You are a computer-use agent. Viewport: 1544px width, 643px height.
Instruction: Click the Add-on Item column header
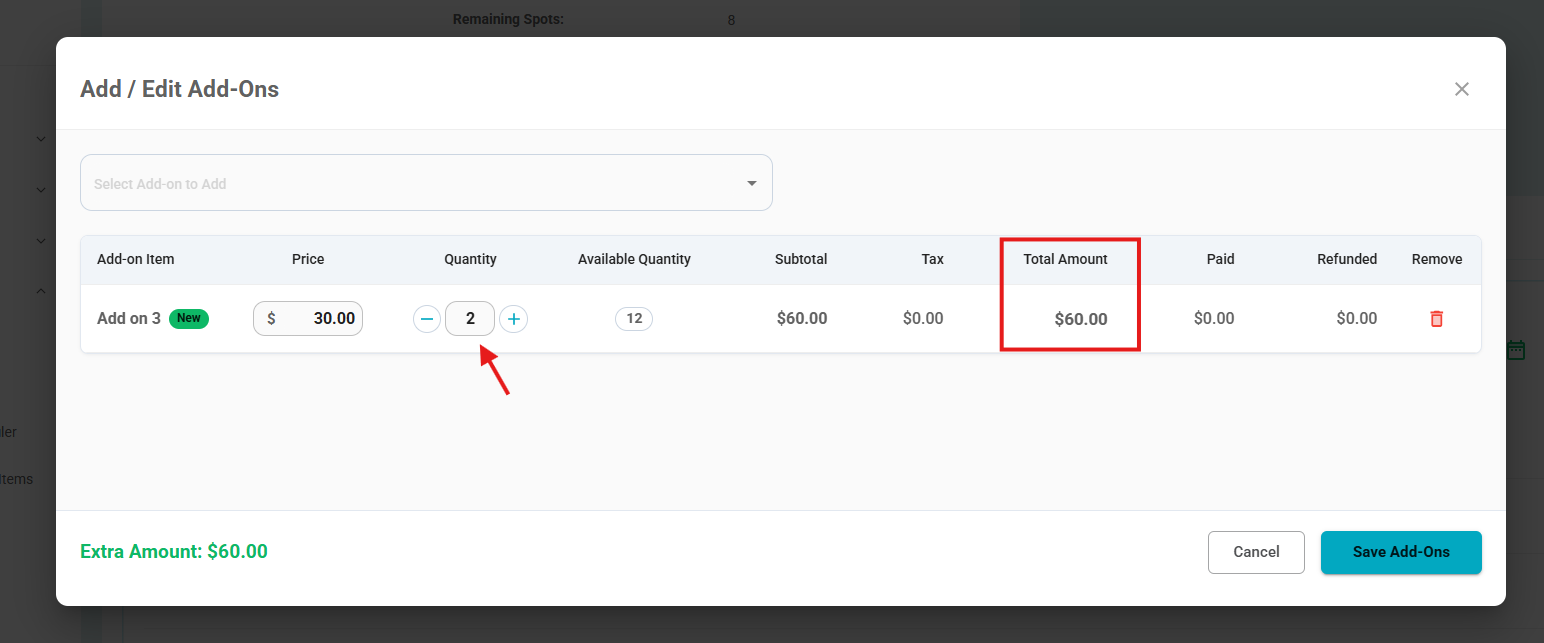136,259
